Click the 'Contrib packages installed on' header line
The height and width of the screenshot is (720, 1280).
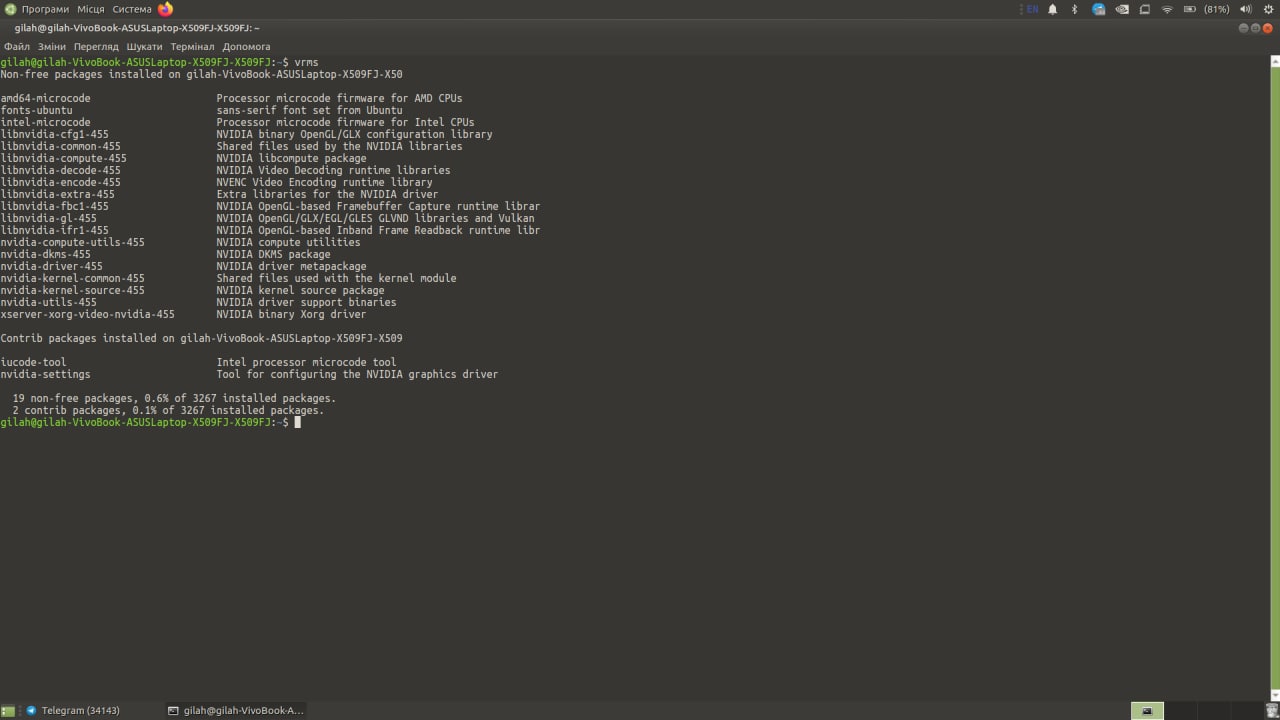pyautogui.click(x=201, y=338)
